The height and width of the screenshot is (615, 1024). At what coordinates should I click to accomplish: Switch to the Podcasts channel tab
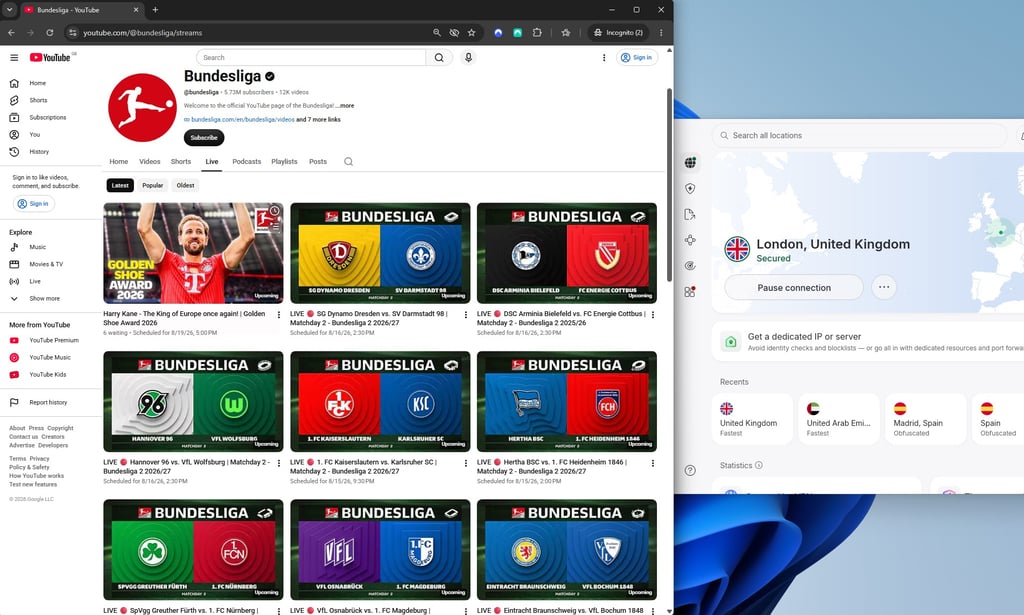pos(246,161)
